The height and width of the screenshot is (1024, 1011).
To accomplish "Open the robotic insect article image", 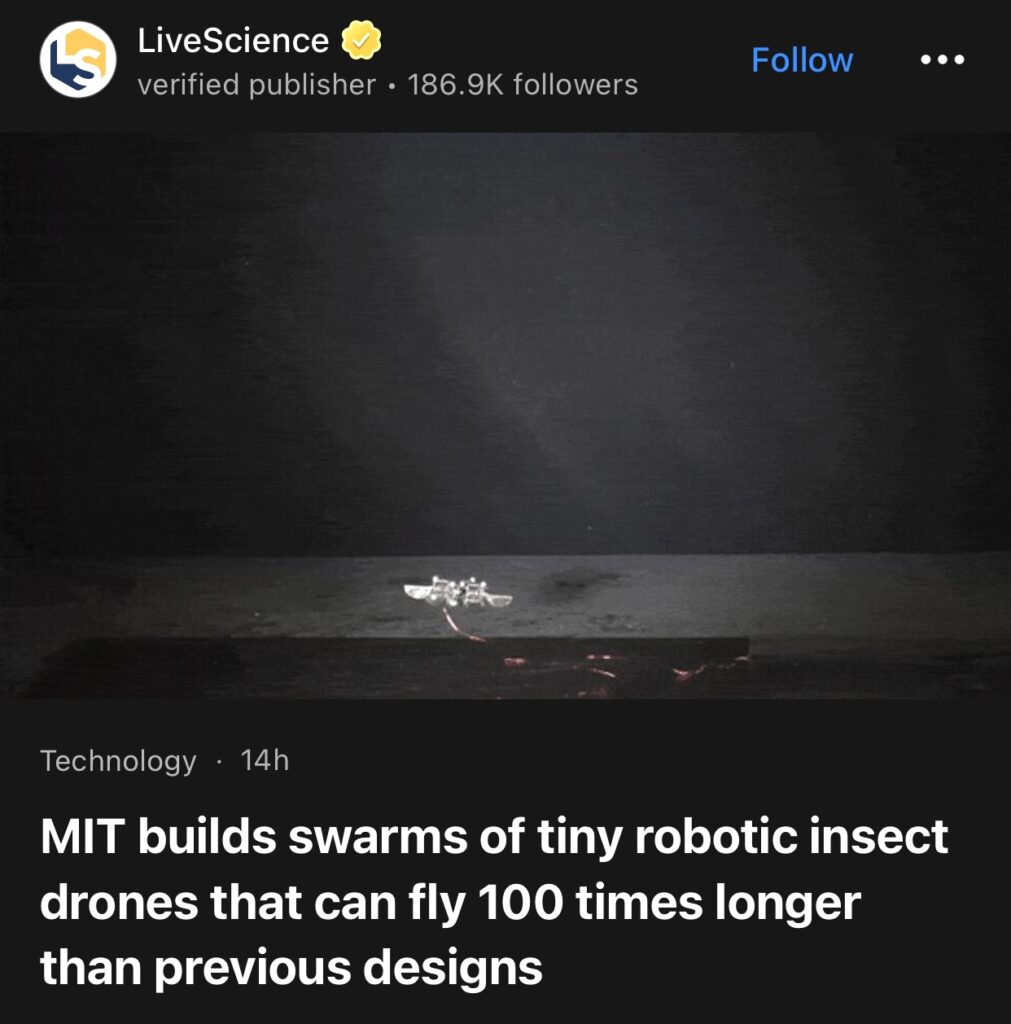I will click(506, 416).
